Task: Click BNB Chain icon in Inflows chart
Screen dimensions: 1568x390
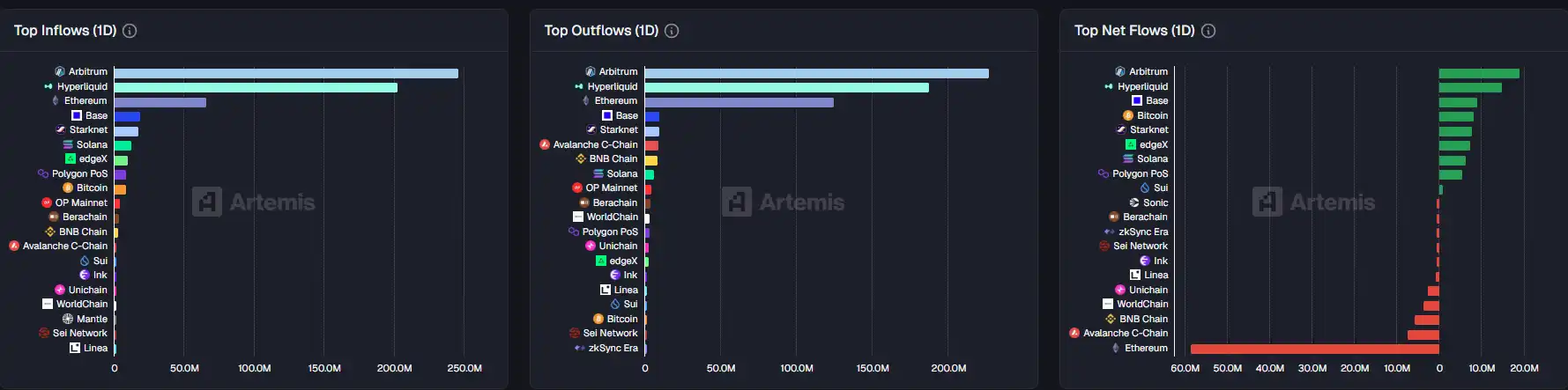Action: pyautogui.click(x=50, y=232)
